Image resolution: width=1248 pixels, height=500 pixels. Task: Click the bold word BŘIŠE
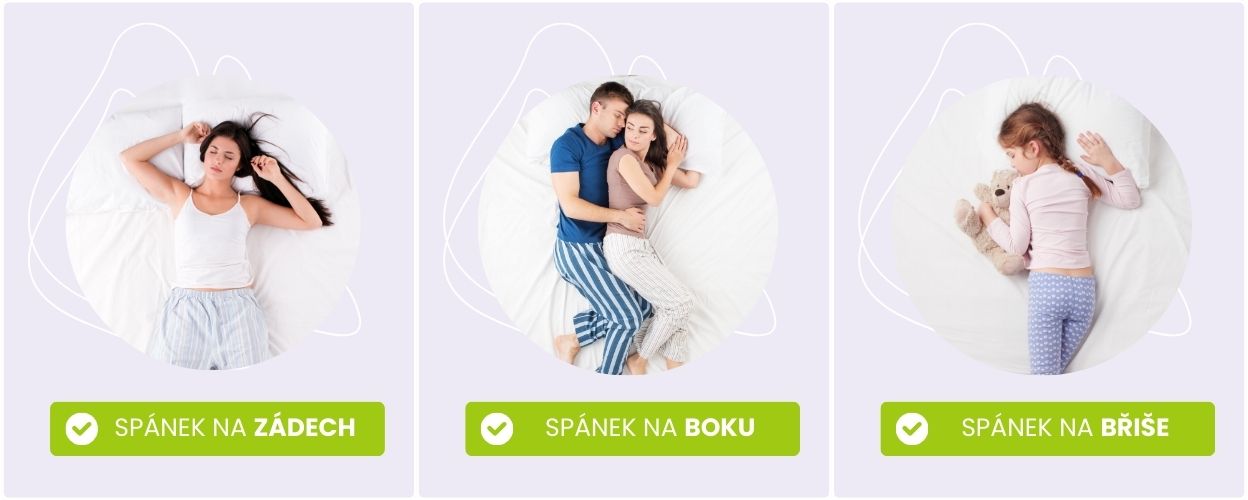(1134, 428)
